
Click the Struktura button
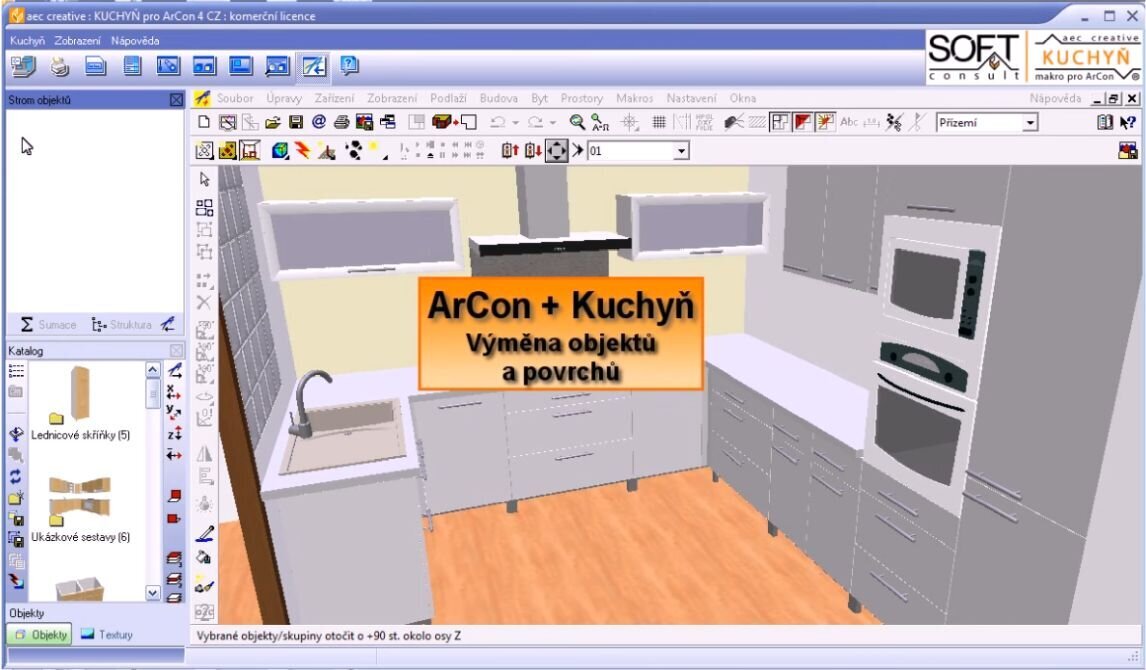click(x=125, y=325)
